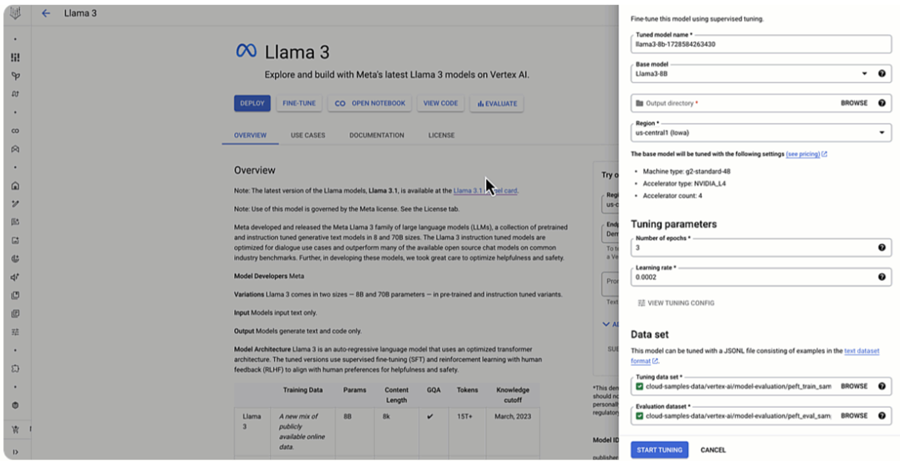
Task: Click the Fine-Tune button
Action: (x=299, y=103)
